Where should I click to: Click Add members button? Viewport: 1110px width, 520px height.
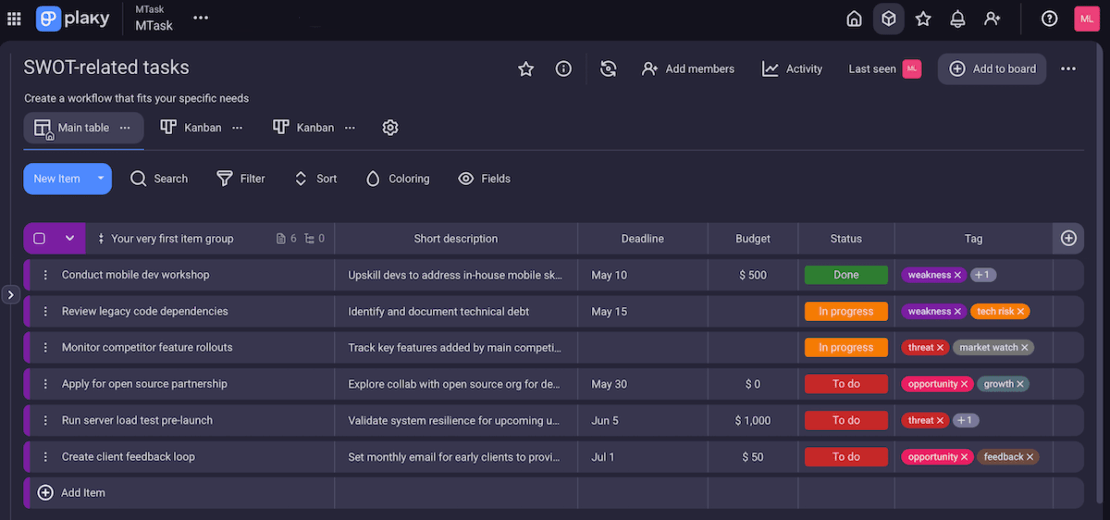pos(688,69)
